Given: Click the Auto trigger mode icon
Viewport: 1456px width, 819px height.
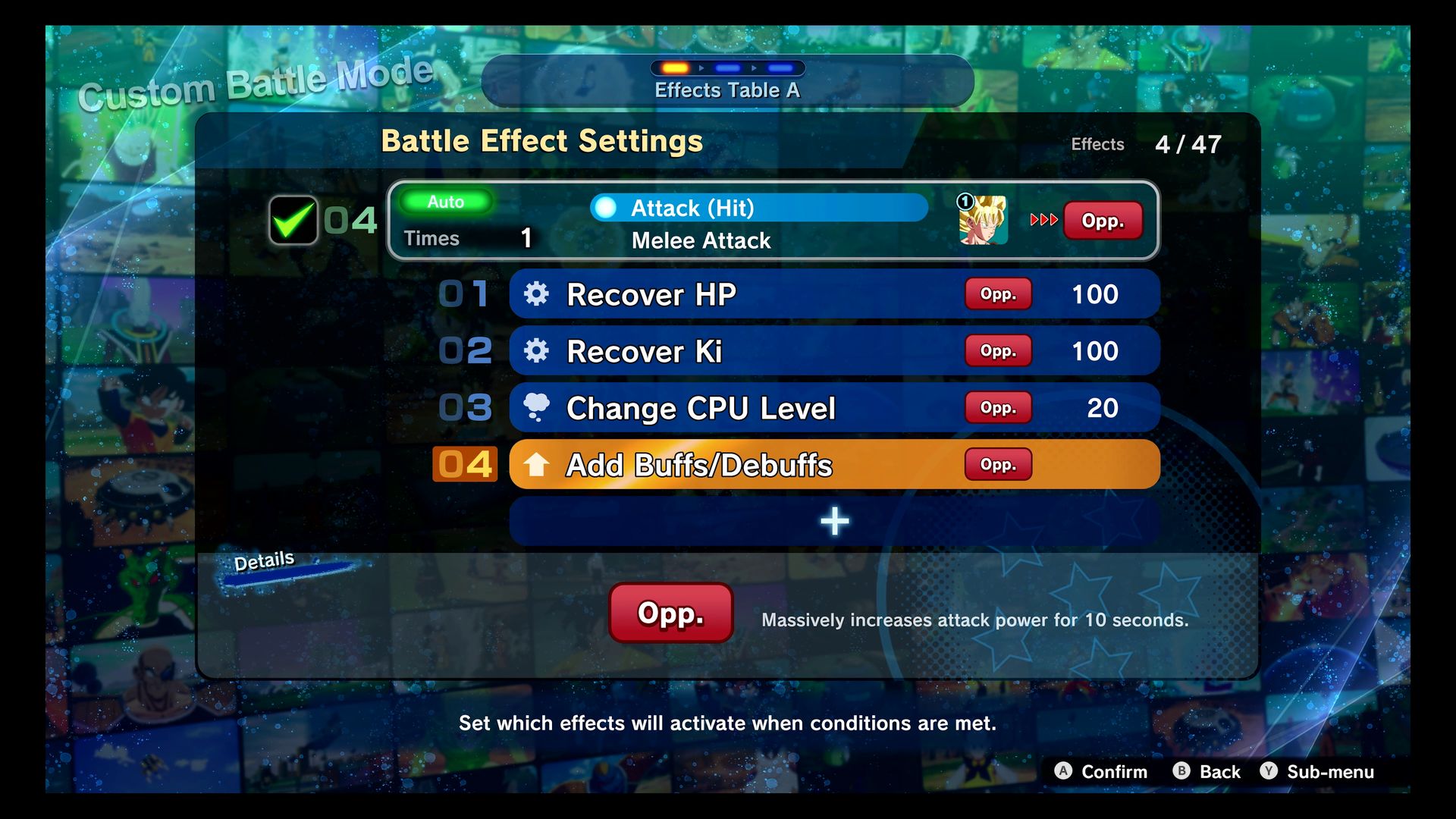Looking at the screenshot, I should pos(448,201).
